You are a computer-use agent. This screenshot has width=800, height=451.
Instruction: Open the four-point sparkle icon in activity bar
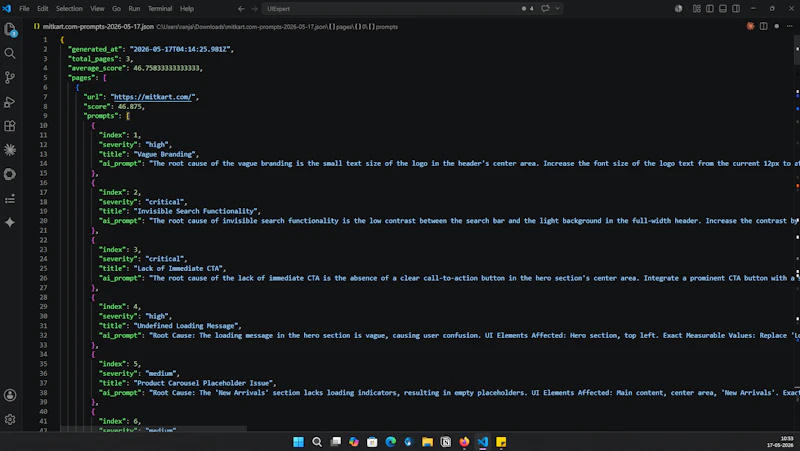tap(10, 222)
